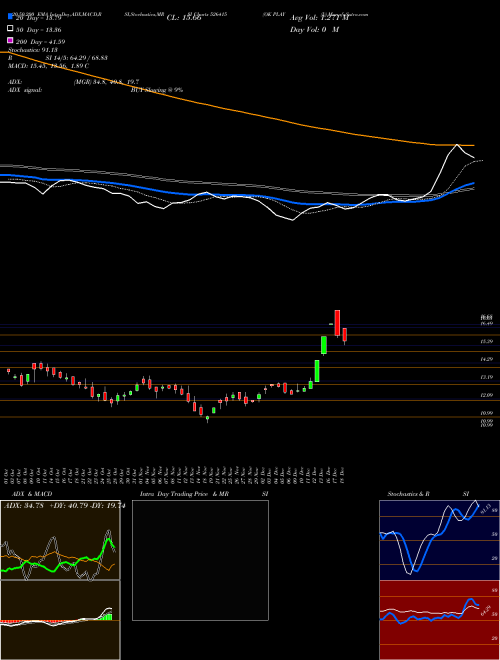Open the 'Stochastics & RSI' panel title
The width and height of the screenshot is (500, 660).
tap(428, 494)
